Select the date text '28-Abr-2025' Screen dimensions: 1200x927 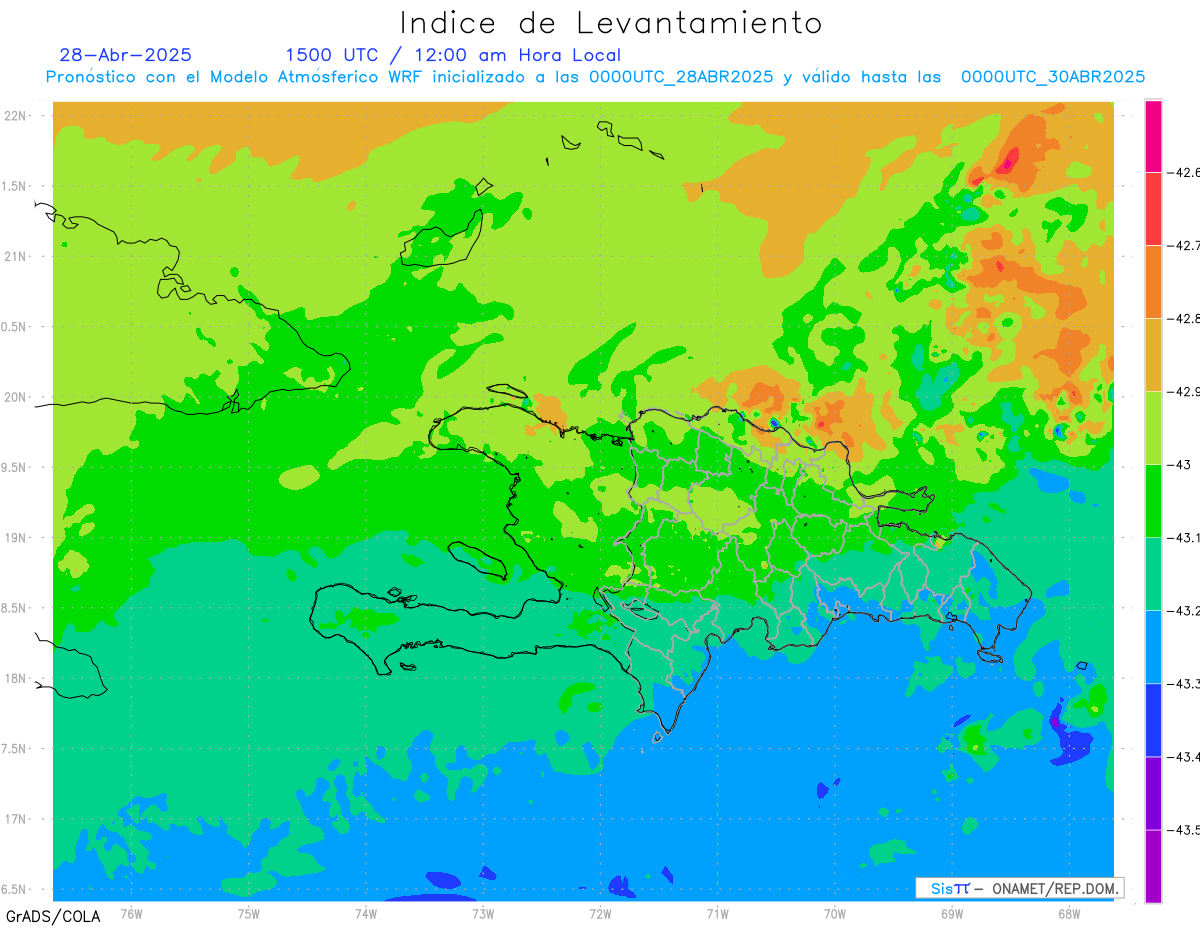(125, 55)
